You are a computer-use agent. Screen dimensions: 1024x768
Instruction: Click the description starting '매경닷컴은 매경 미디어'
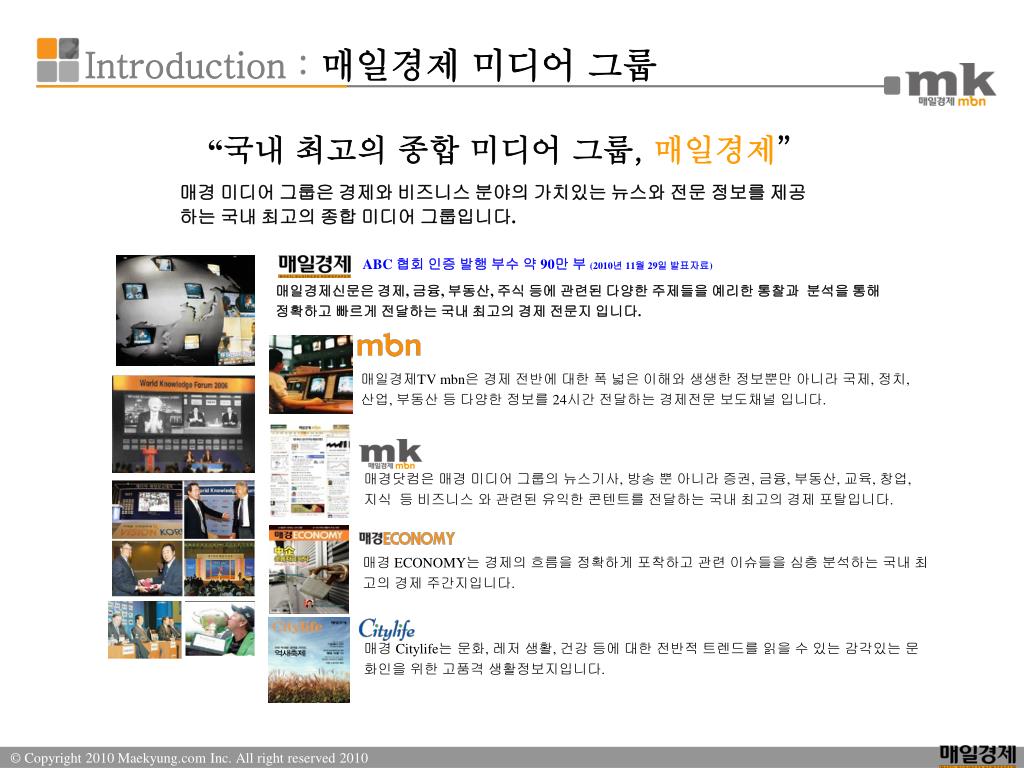coord(637,489)
